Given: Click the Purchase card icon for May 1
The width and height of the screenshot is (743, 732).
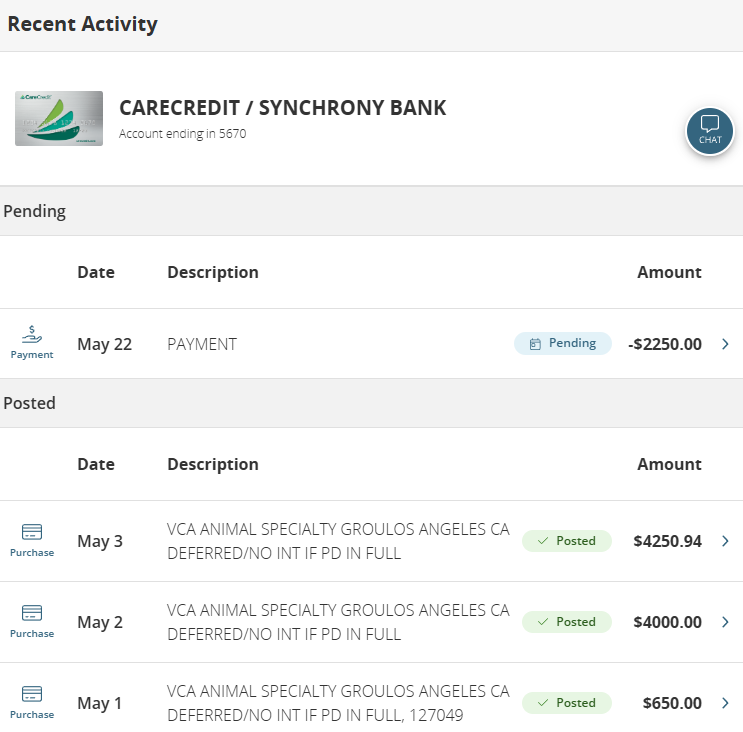Looking at the screenshot, I should coord(32,694).
